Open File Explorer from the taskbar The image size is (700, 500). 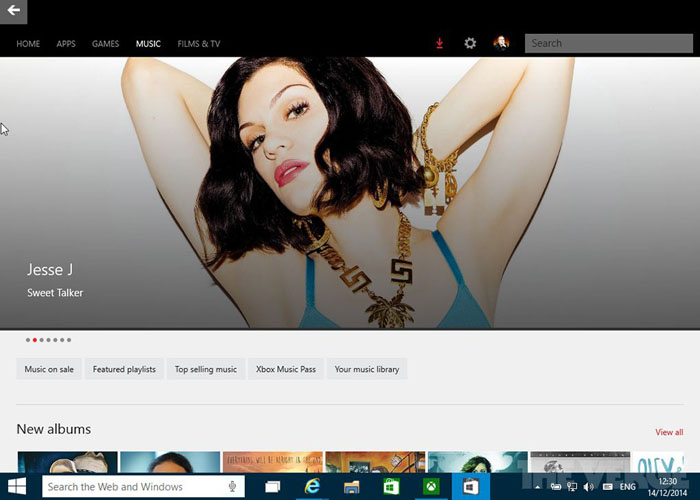coord(351,487)
